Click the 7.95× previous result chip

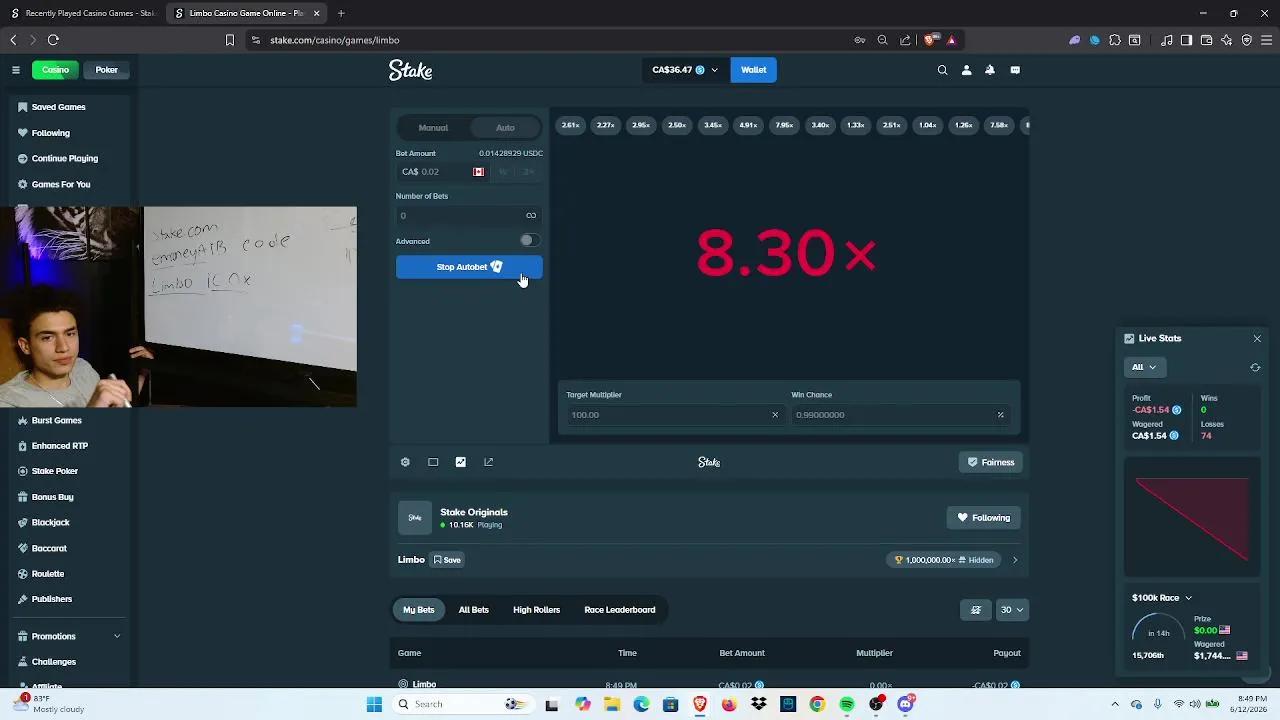tap(785, 126)
